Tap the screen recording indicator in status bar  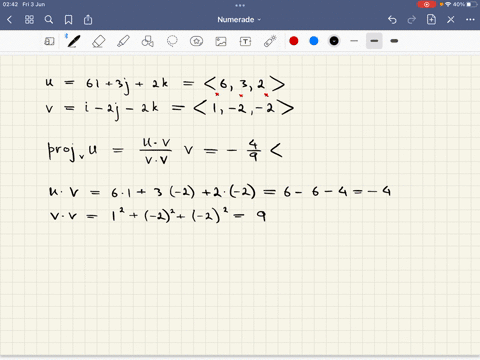pos(426,4)
